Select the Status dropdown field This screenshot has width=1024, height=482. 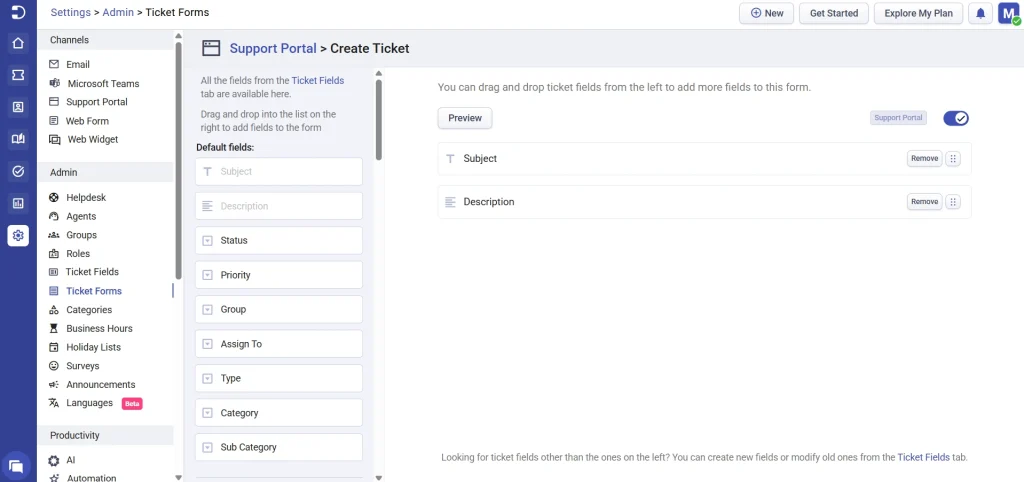point(279,240)
